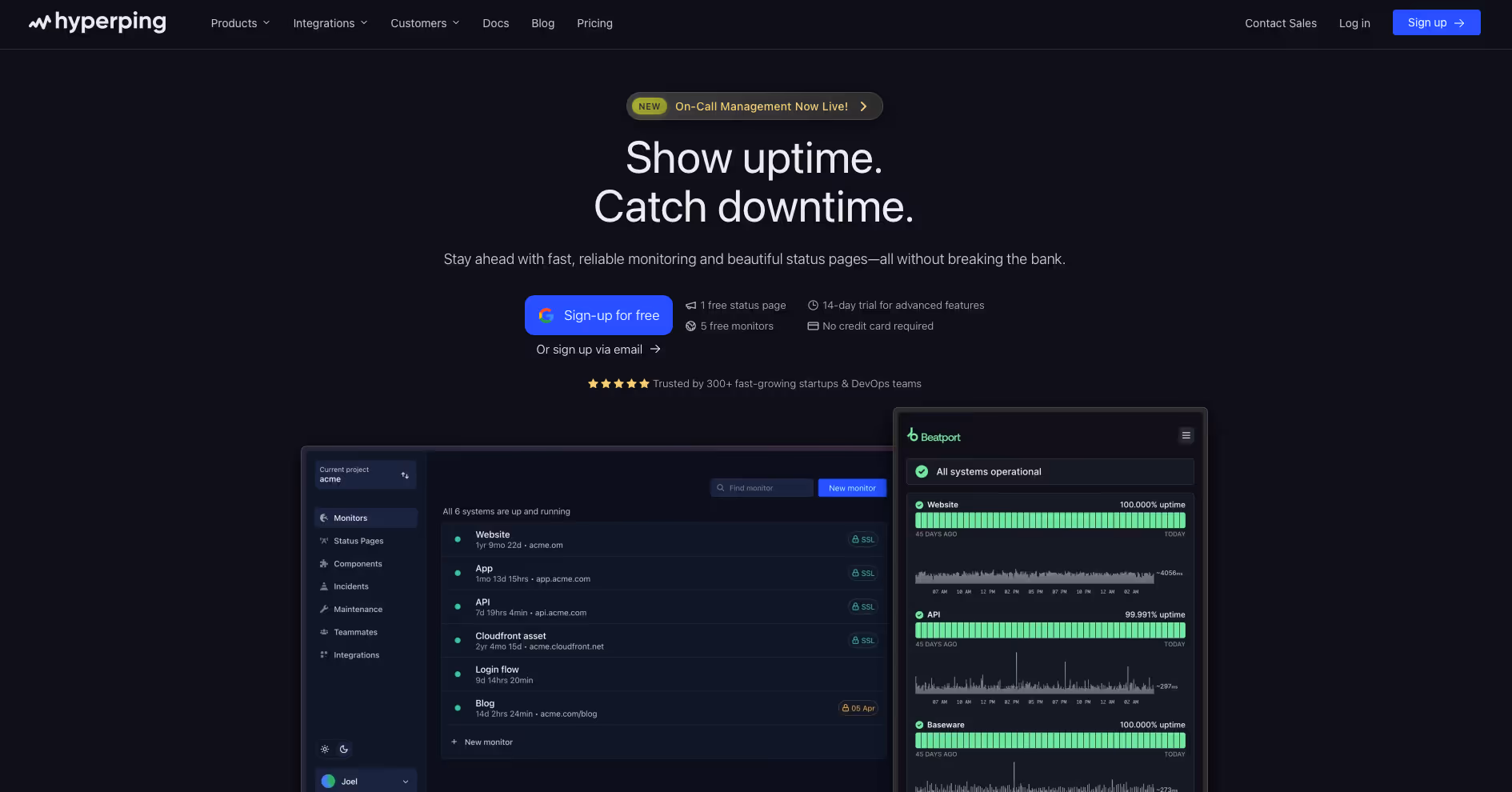Click the plus New monitor row at list bottom

(x=664, y=742)
